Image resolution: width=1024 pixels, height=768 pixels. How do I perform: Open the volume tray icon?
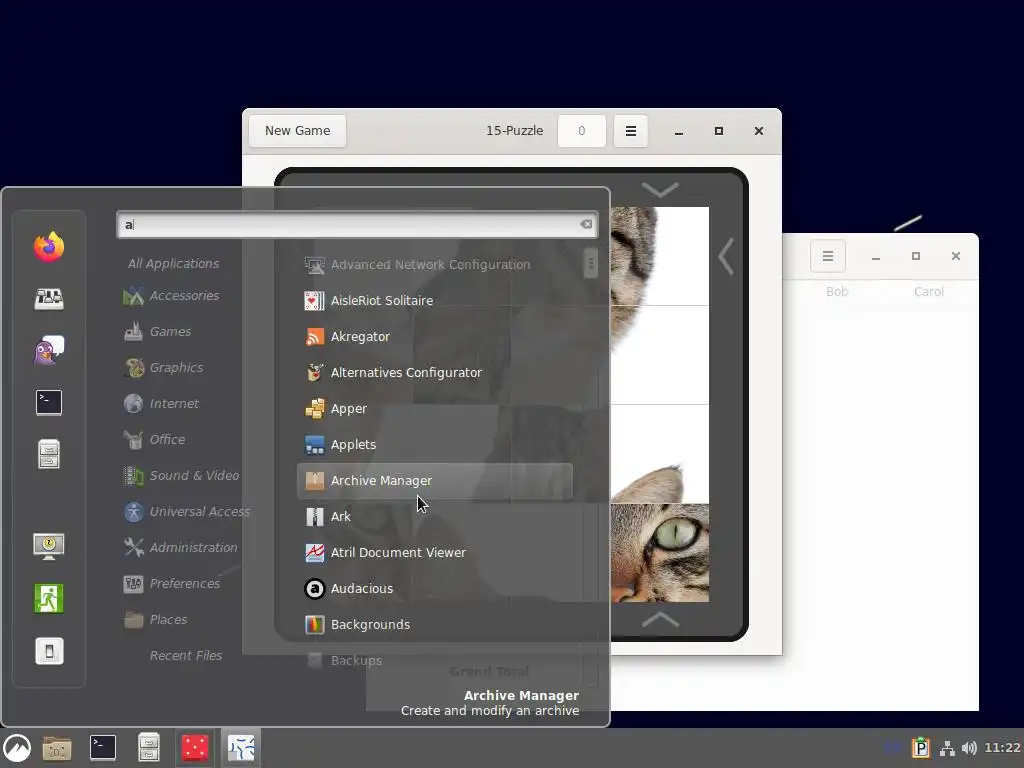(x=969, y=748)
